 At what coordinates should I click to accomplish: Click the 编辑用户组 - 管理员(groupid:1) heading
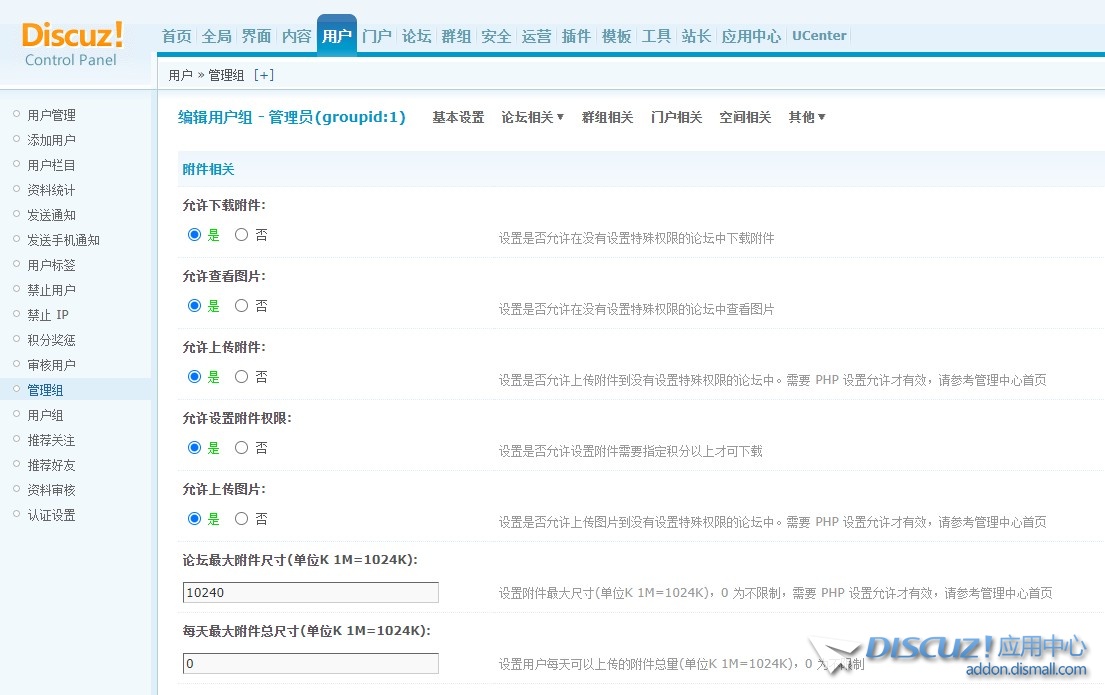[x=292, y=117]
